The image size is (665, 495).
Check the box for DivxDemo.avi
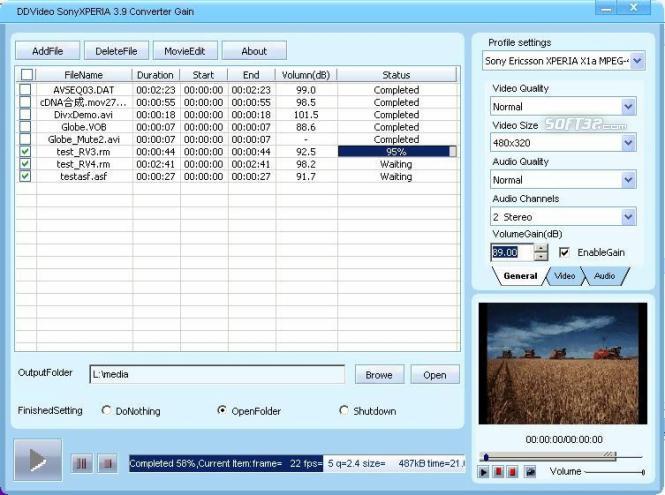25,114
